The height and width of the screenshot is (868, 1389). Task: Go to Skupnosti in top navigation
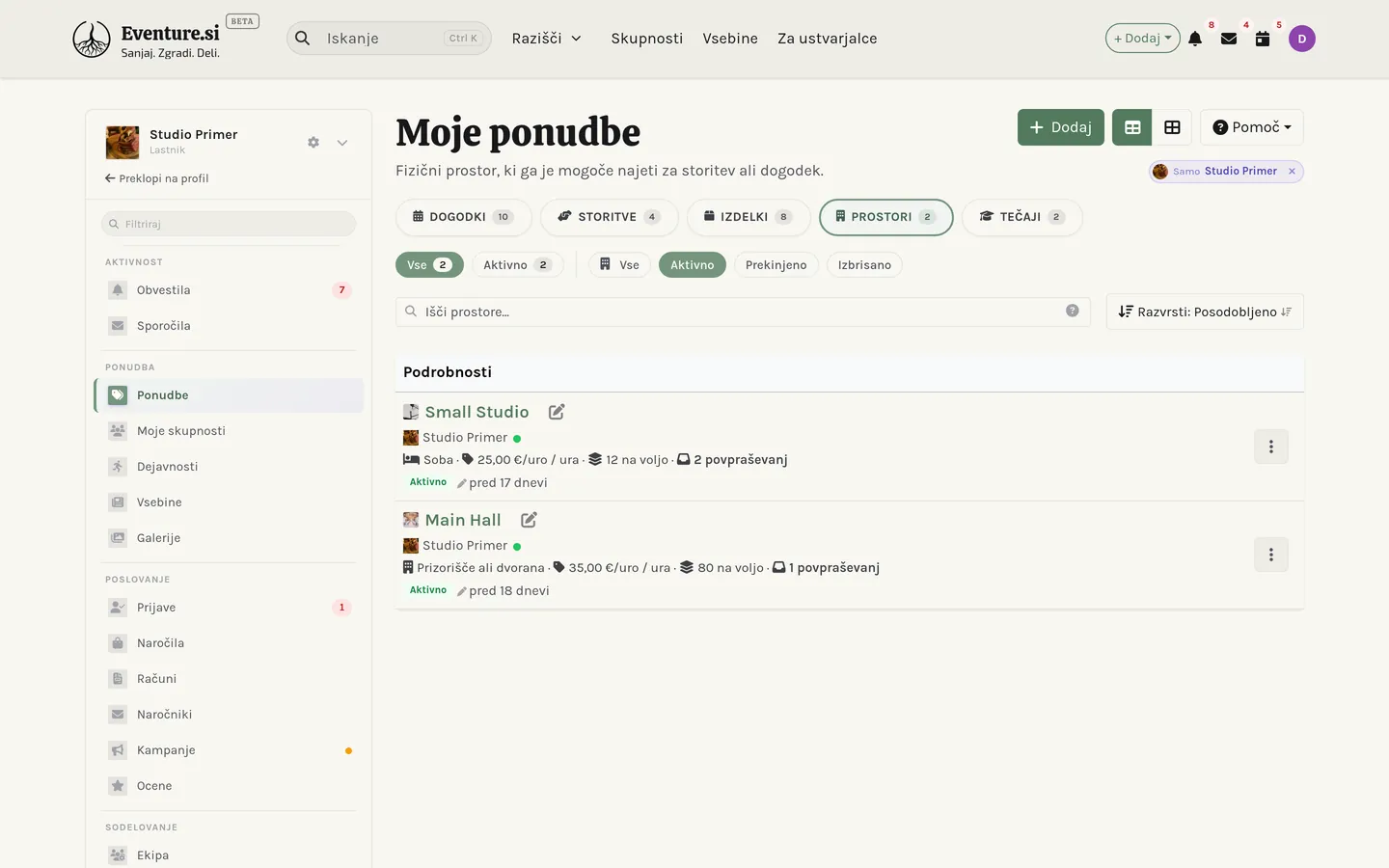[647, 39]
